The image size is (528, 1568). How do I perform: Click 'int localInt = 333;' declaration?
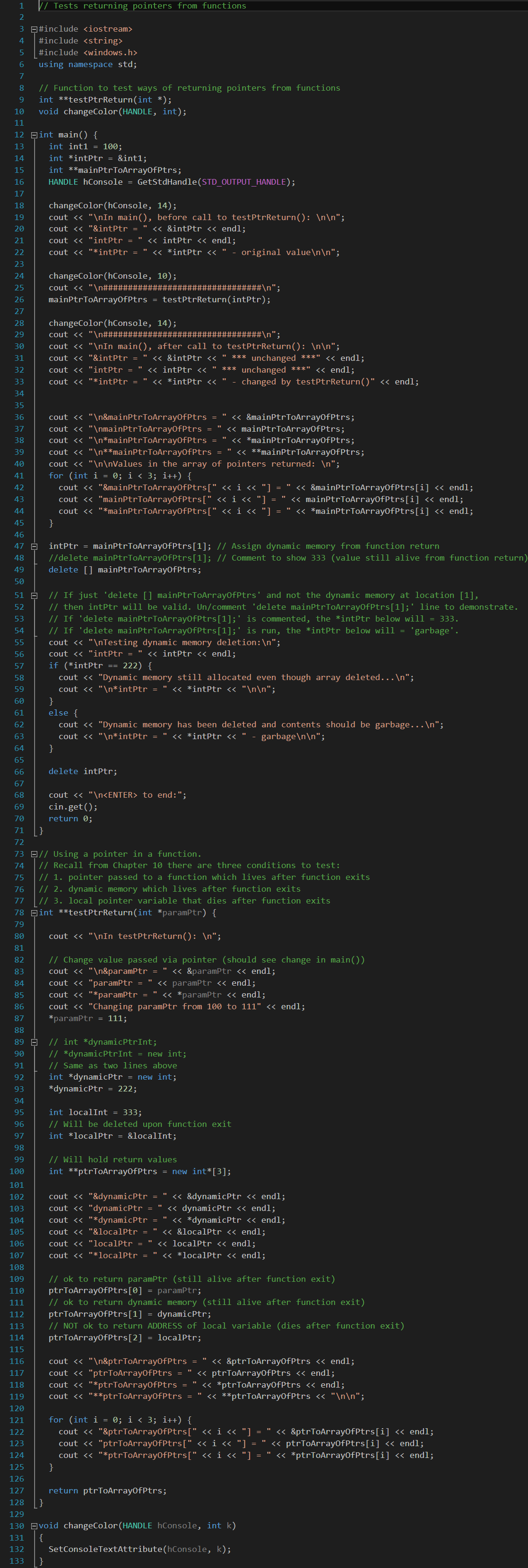tap(95, 1112)
